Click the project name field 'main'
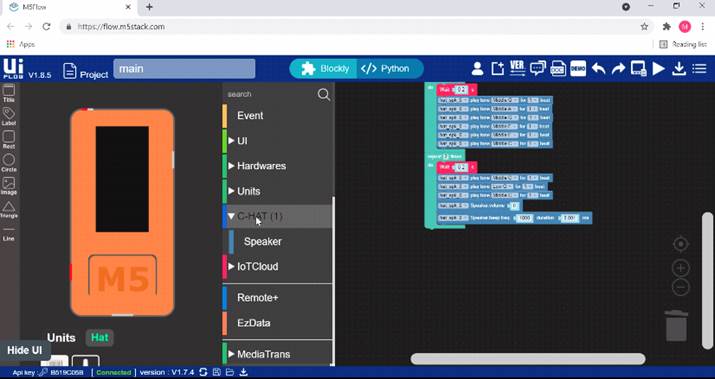This screenshot has width=715, height=379. pyautogui.click(x=184, y=69)
